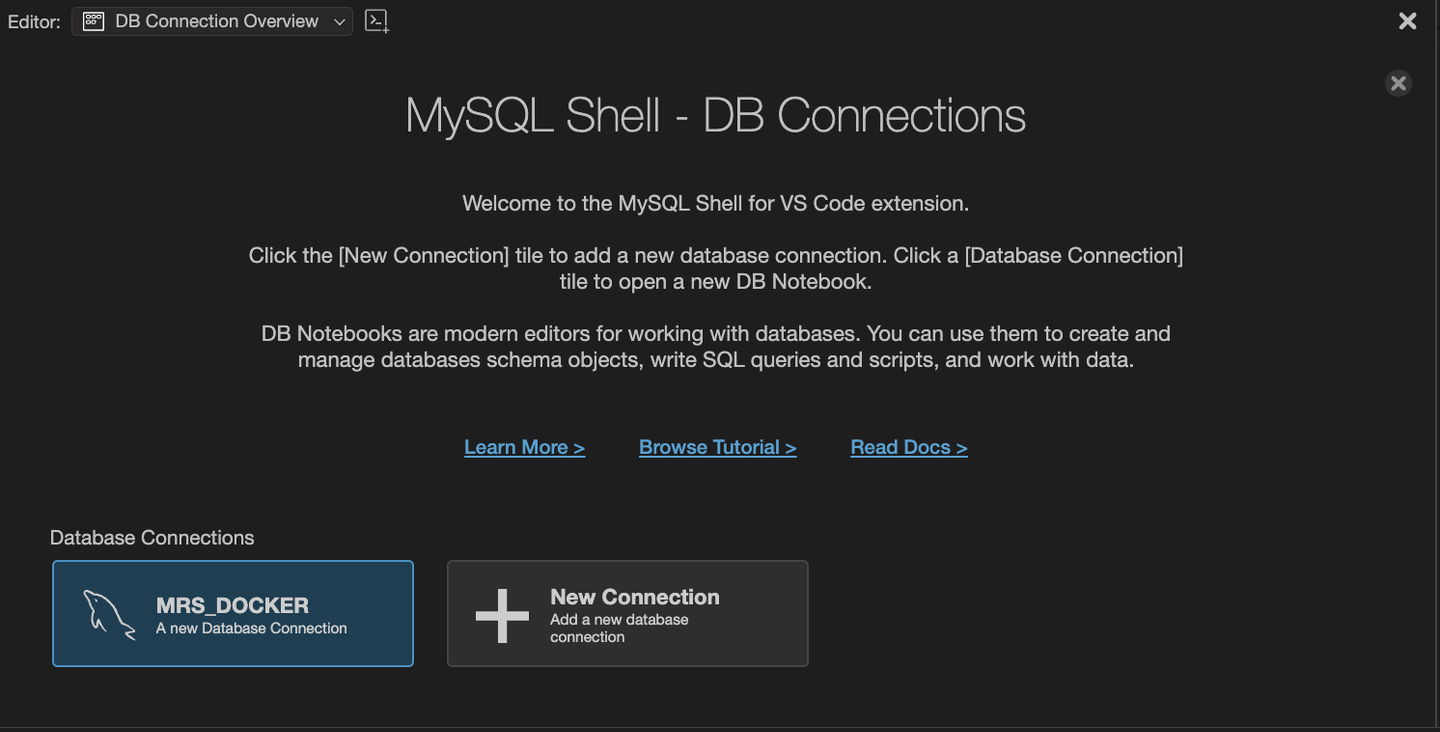Click the "Editor:" label
This screenshot has height=732, width=1440.
[34, 22]
